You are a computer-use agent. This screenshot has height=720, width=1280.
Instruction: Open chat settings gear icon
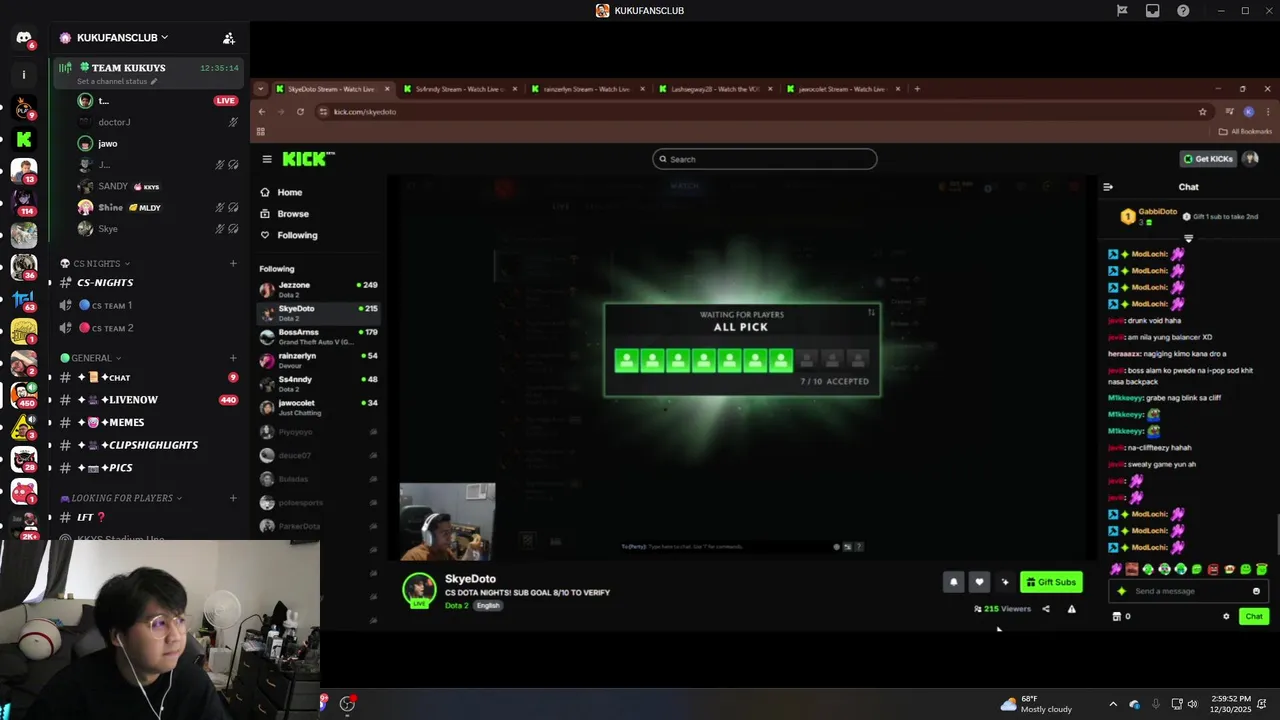1226,616
